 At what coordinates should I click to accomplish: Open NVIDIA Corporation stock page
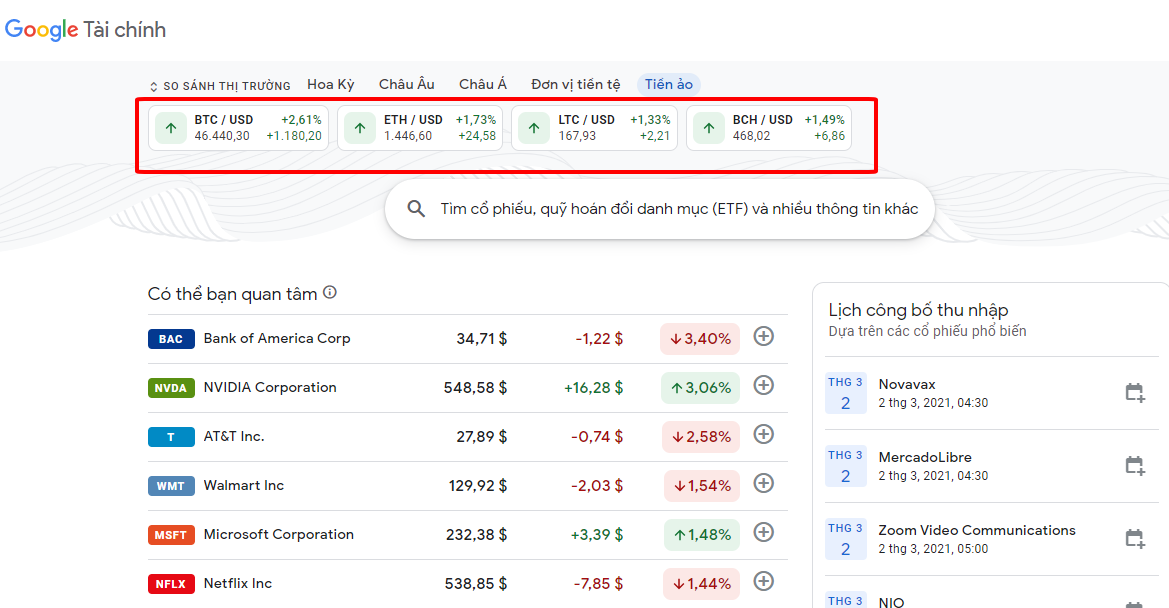270,387
